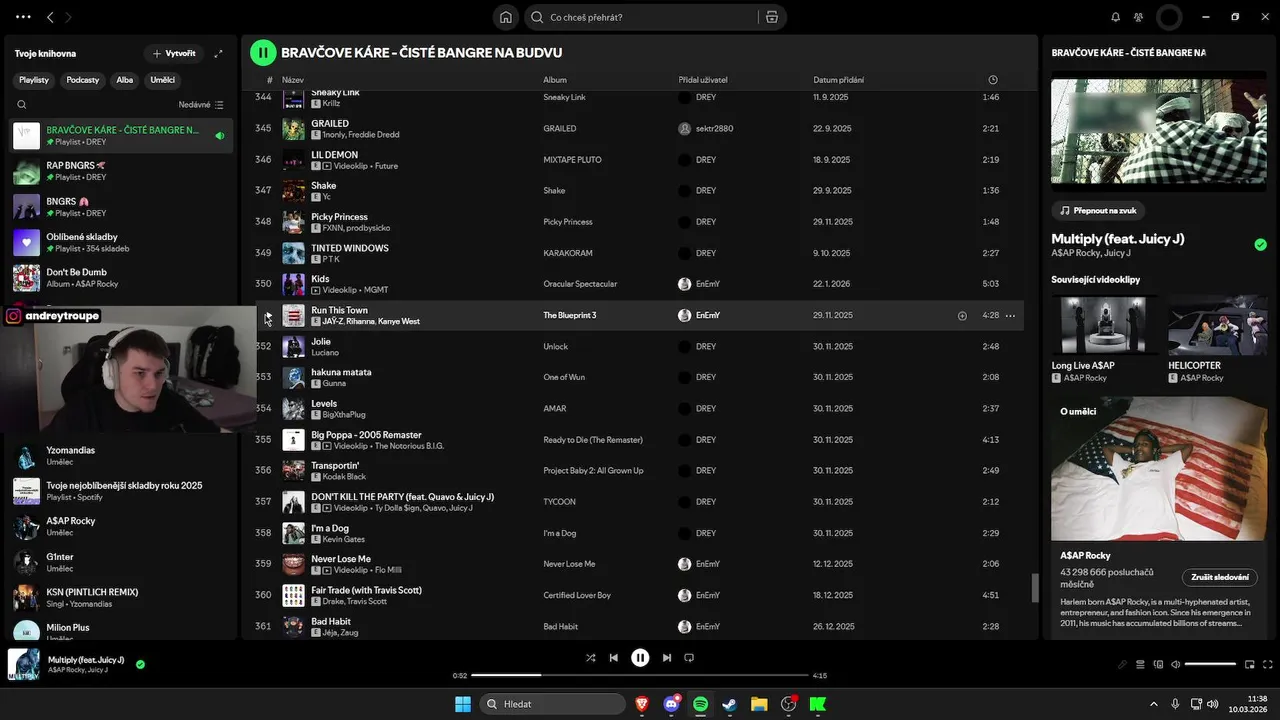The image size is (1280, 720).
Task: Skip to previous track
Action: pyautogui.click(x=613, y=657)
